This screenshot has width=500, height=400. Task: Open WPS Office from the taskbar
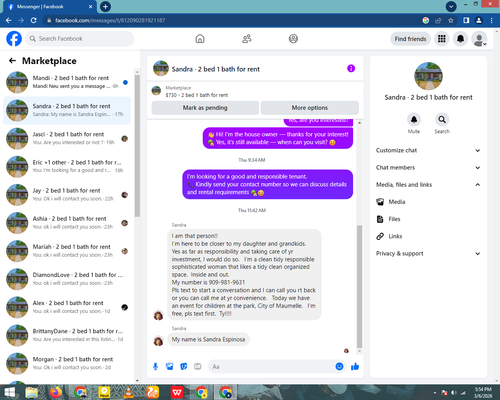[x=177, y=392]
